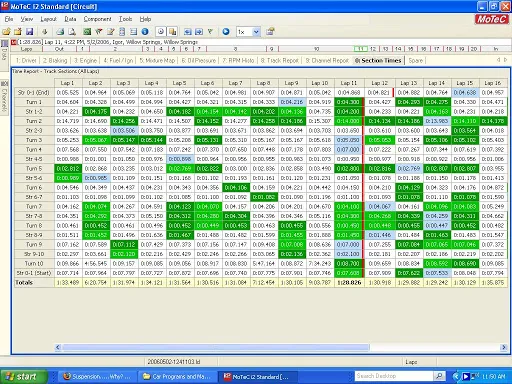Open the Channels side panel tab

(x=4, y=96)
